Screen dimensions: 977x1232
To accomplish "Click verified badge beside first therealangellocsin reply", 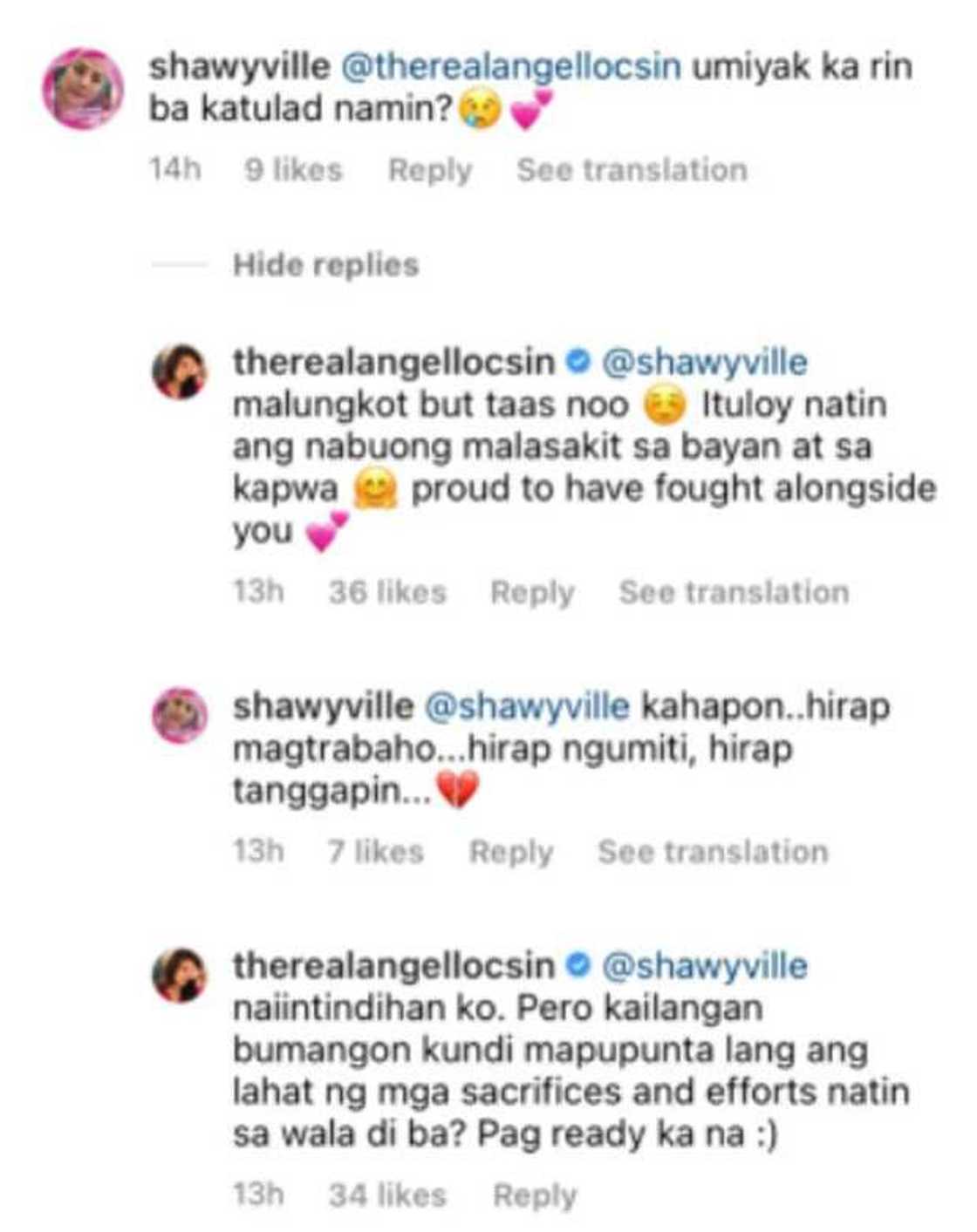I will 577,361.
